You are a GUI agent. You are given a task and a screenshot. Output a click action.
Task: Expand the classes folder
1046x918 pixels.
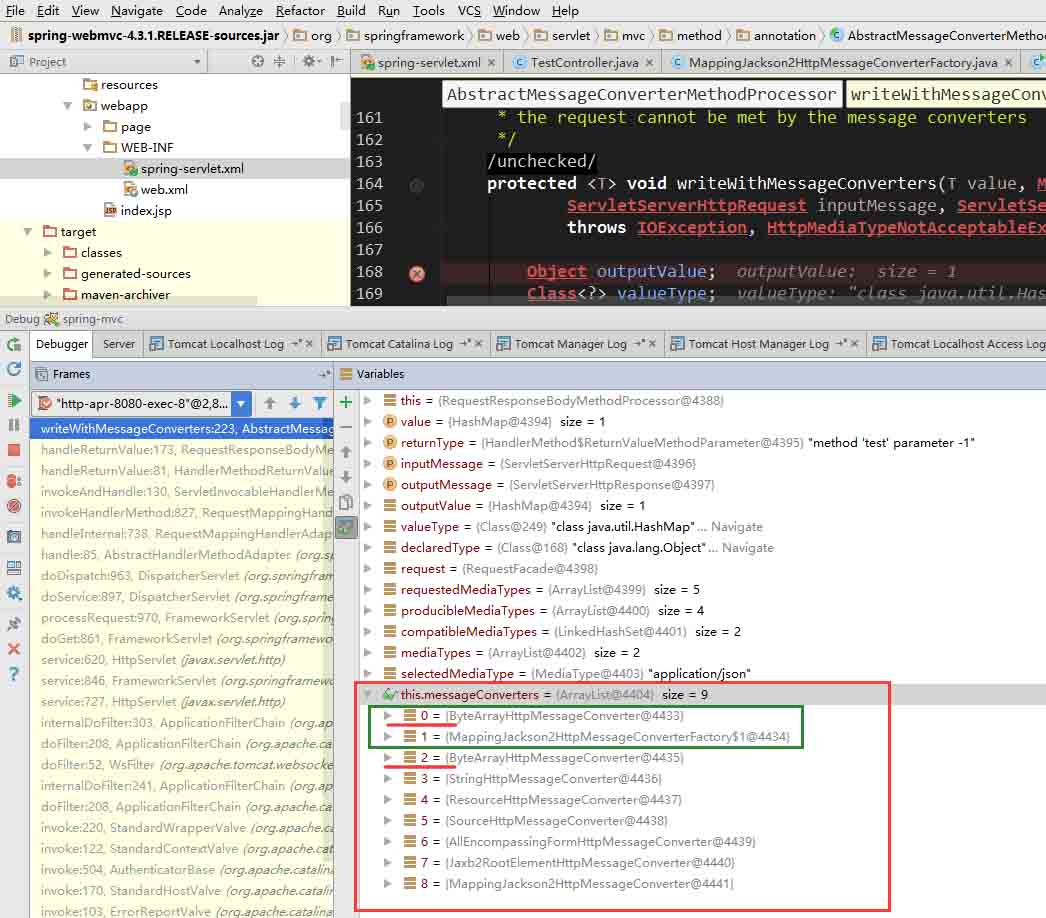click(47, 252)
